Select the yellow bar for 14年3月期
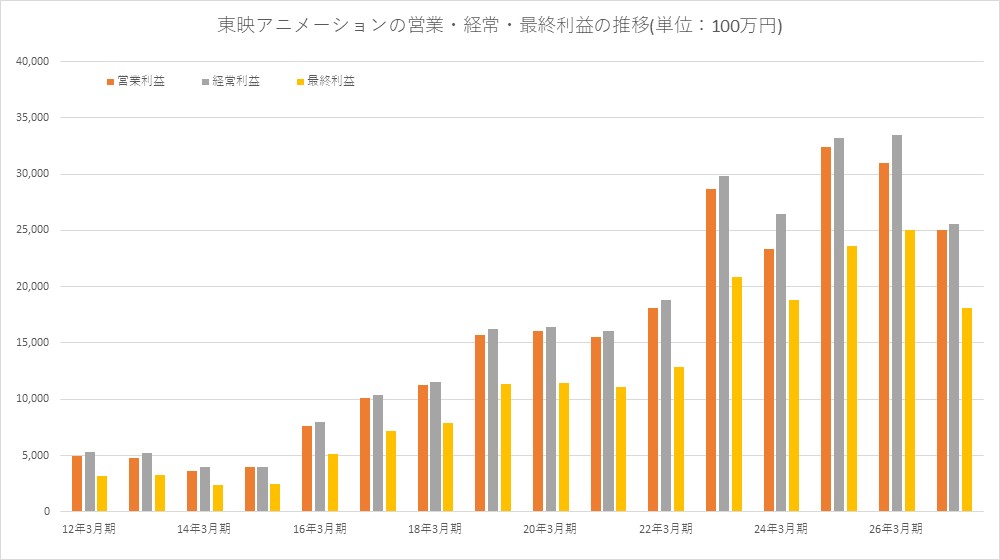 pos(217,498)
